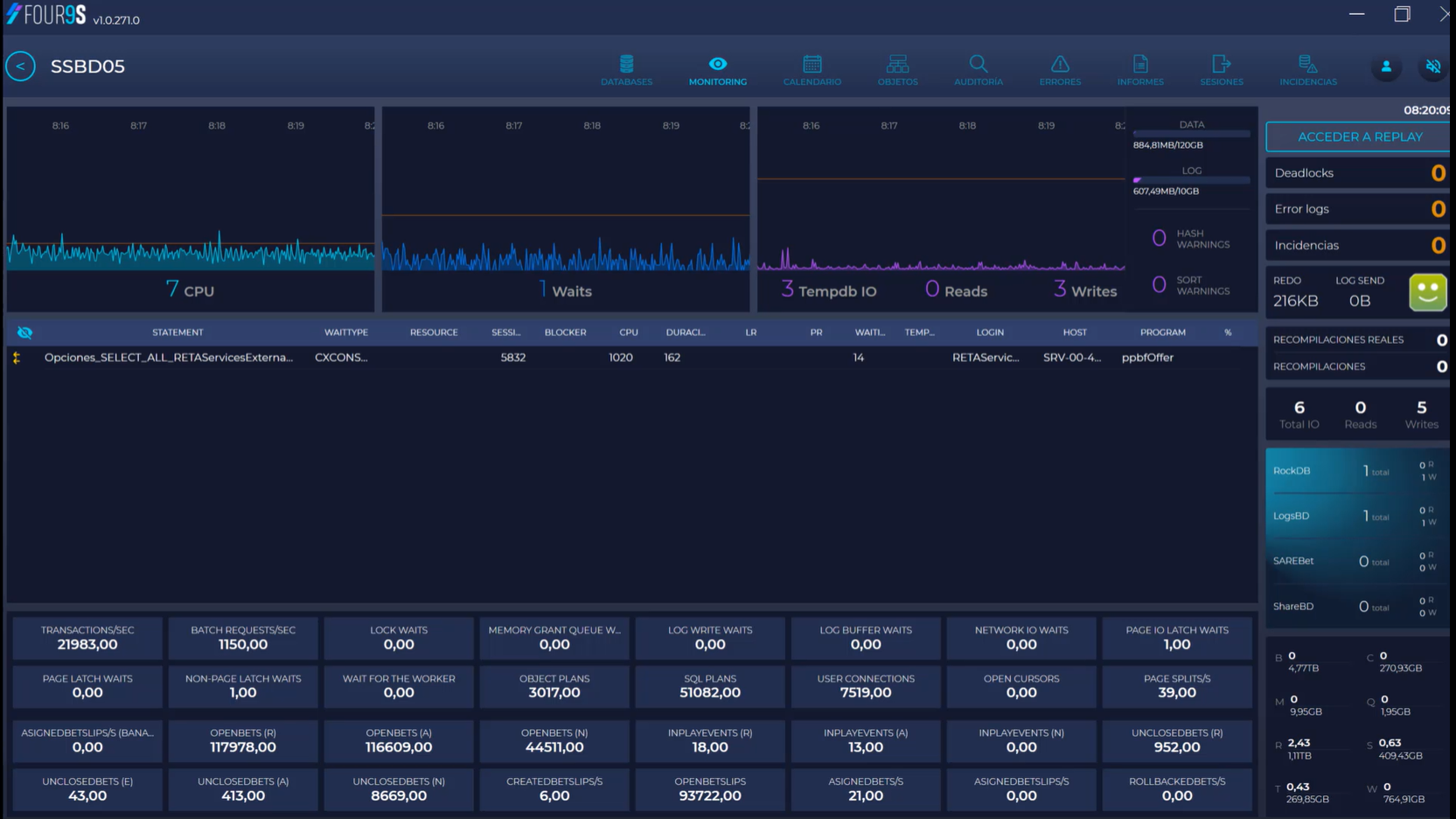Click the user profile icon top right
1456x819 pixels.
click(1386, 66)
